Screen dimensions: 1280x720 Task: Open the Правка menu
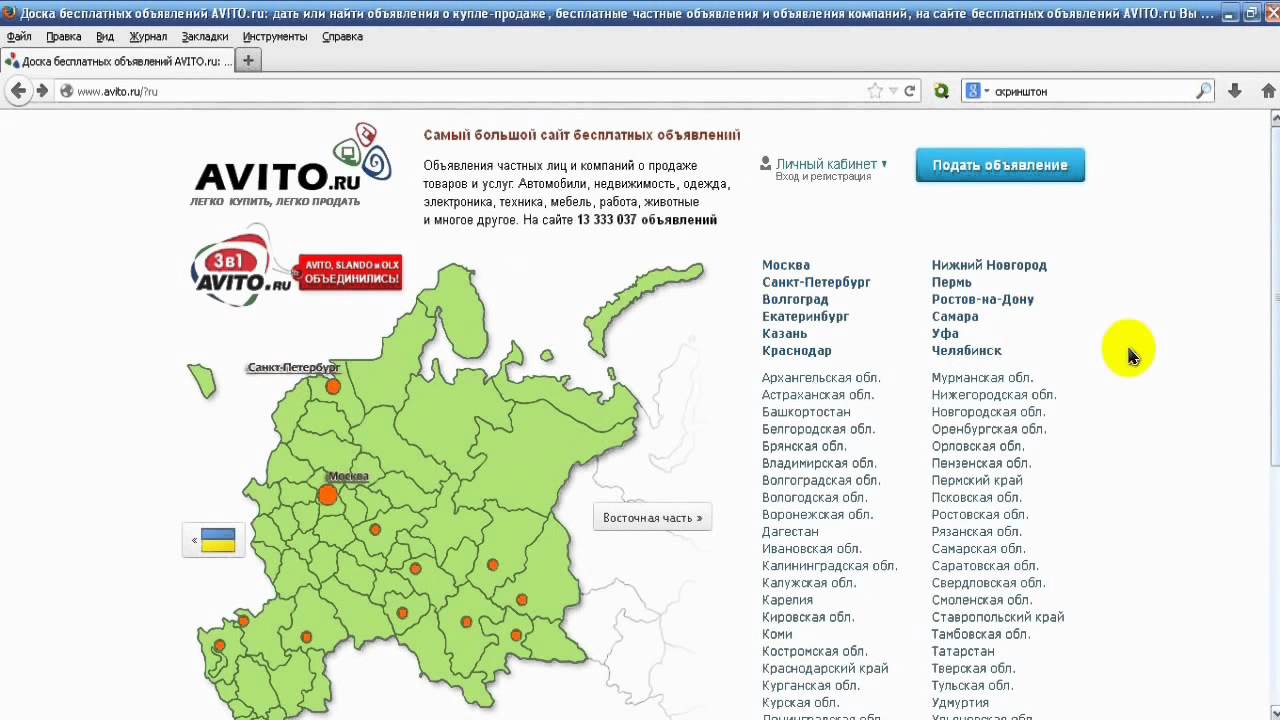[x=64, y=36]
